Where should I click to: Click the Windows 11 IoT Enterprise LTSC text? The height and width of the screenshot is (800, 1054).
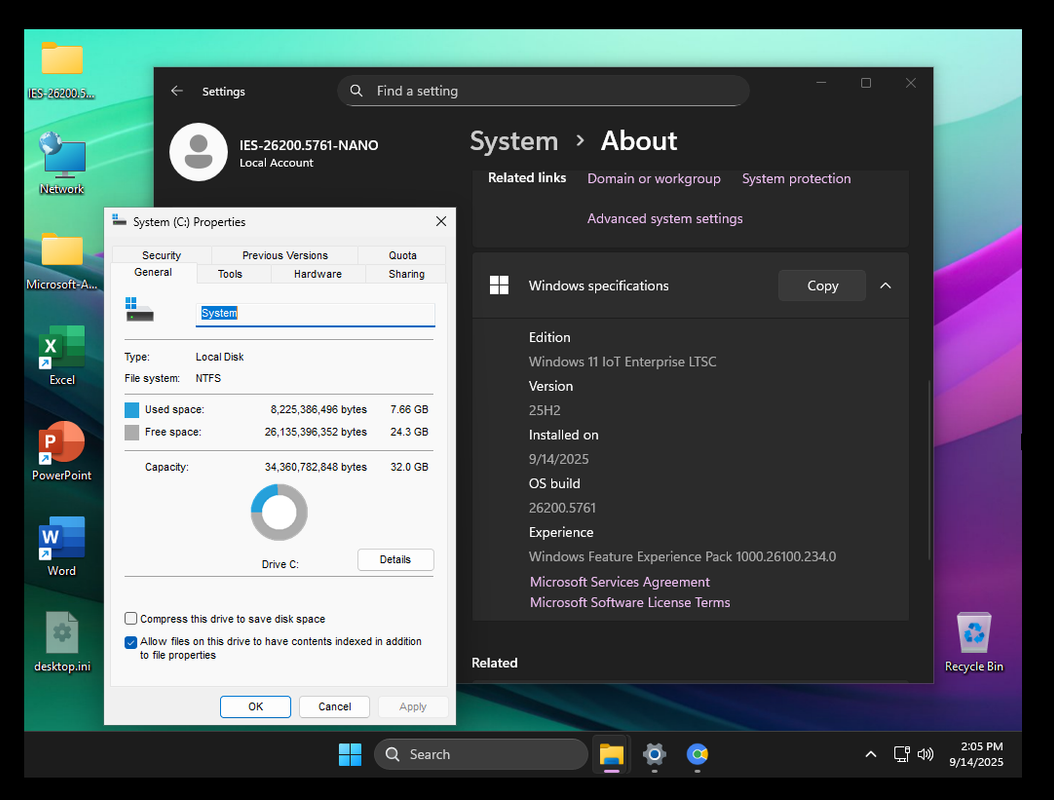pos(622,362)
